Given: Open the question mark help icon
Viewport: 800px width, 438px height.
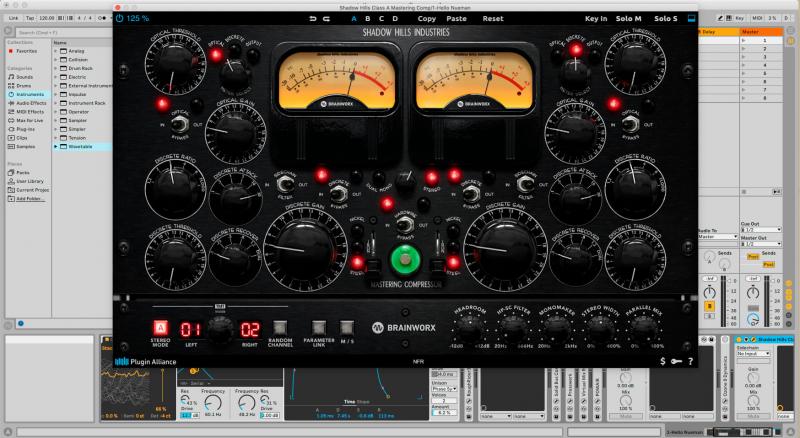Looking at the screenshot, I should tap(690, 361).
